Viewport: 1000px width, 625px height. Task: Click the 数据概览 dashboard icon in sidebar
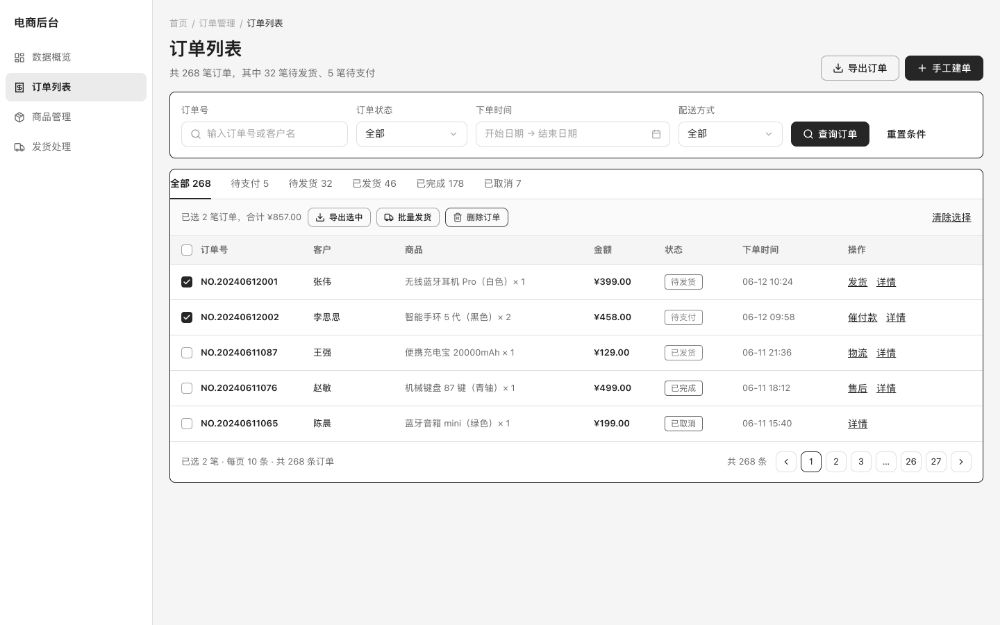tap(19, 57)
